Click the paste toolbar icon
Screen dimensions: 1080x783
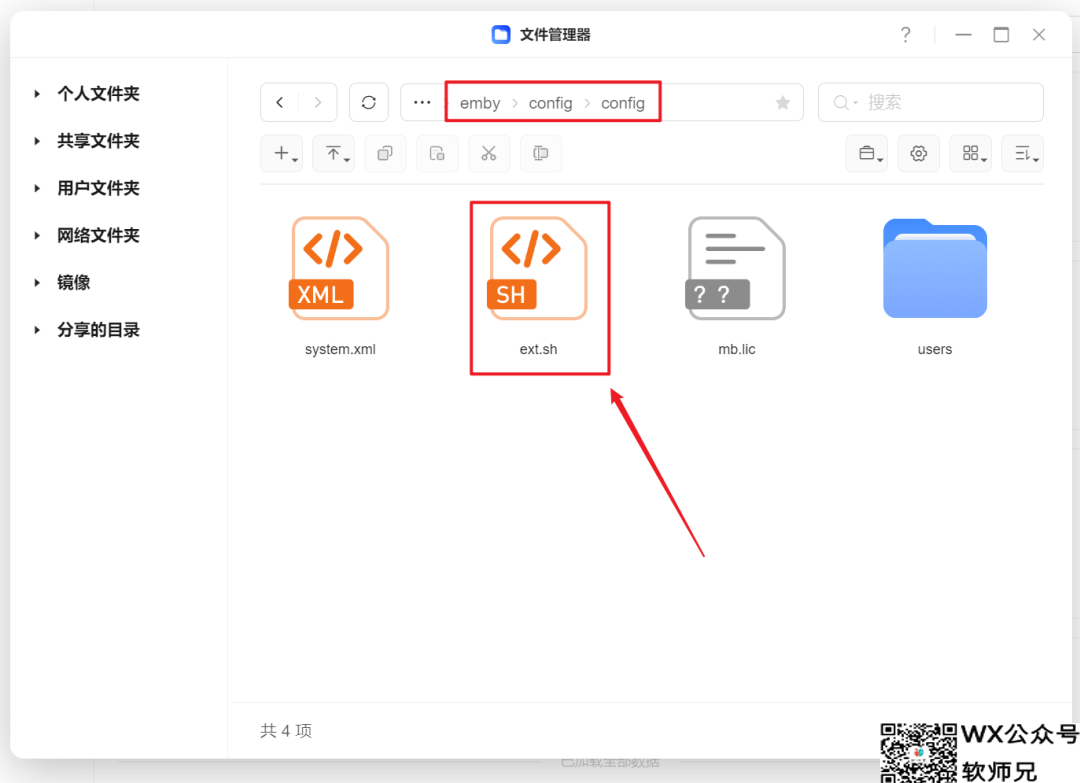437,154
